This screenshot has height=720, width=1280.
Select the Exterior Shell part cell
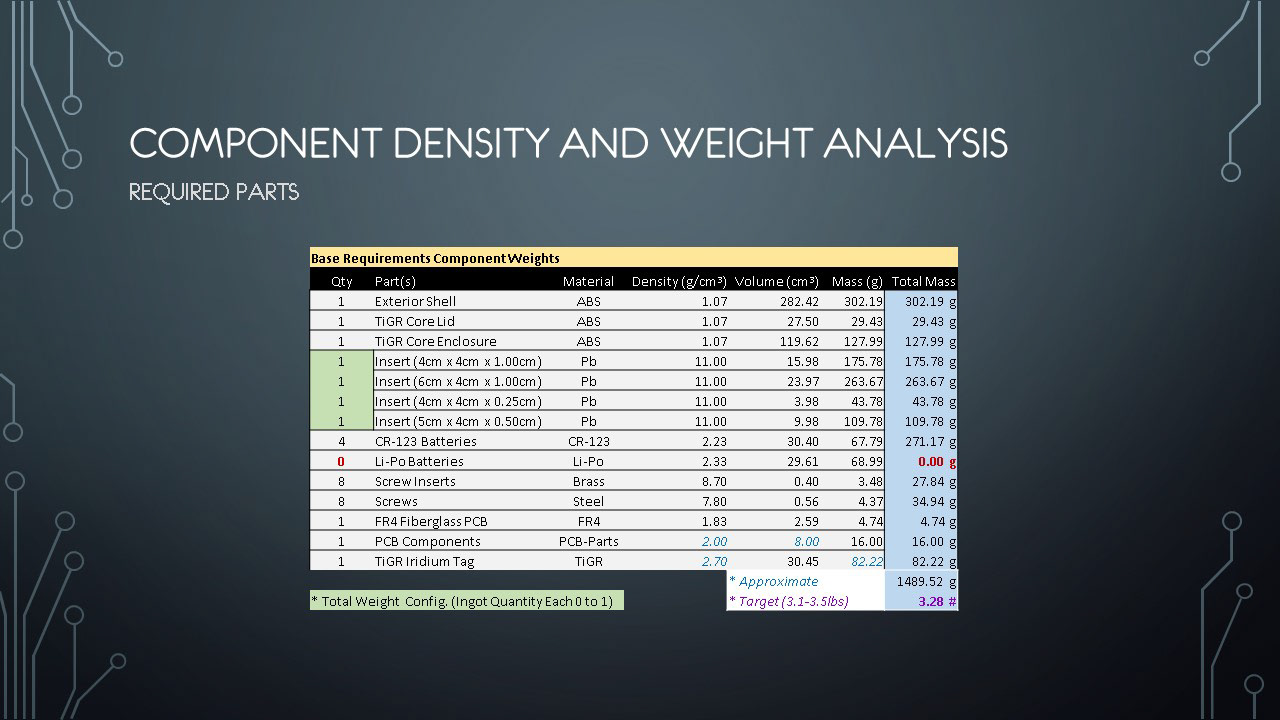click(415, 301)
